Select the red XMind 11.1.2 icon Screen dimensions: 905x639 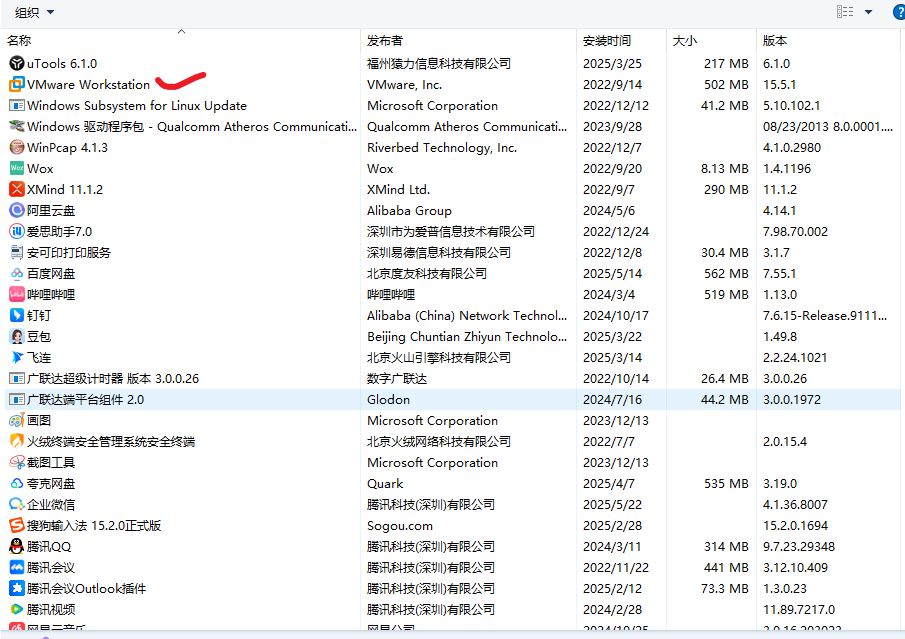click(x=17, y=189)
